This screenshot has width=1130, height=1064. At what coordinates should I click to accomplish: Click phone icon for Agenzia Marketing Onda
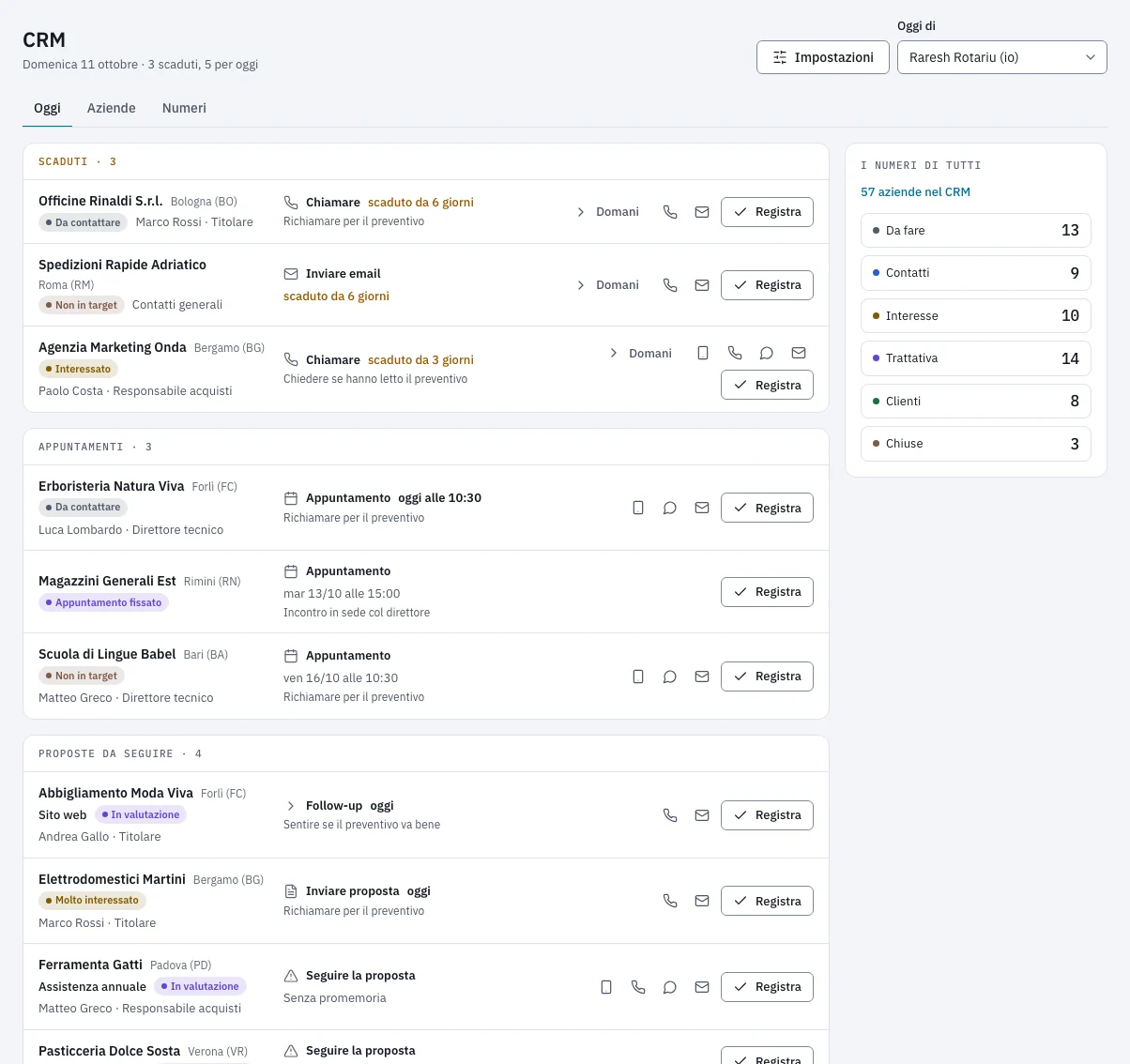735,354
